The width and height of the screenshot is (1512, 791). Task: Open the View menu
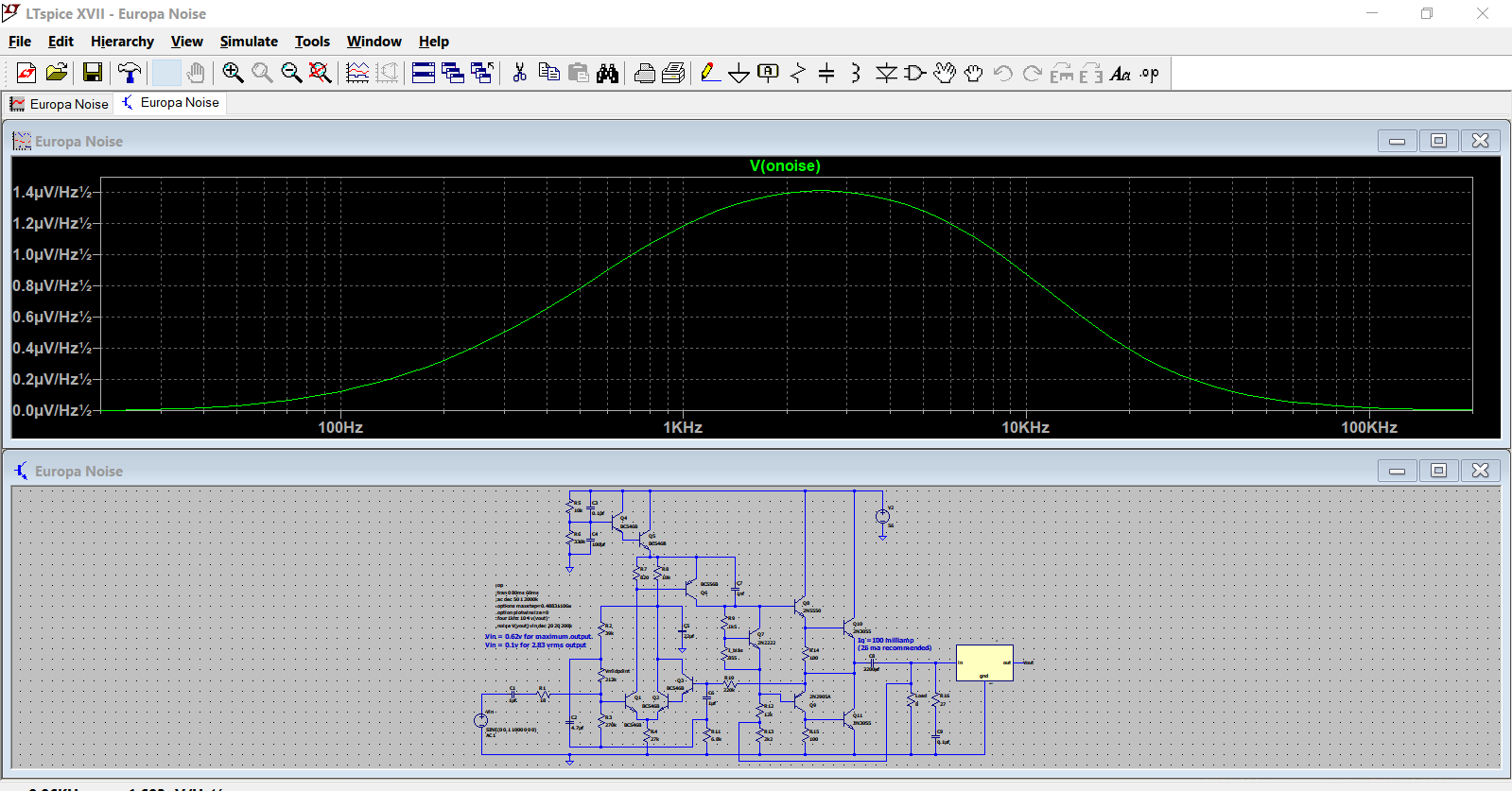point(186,42)
